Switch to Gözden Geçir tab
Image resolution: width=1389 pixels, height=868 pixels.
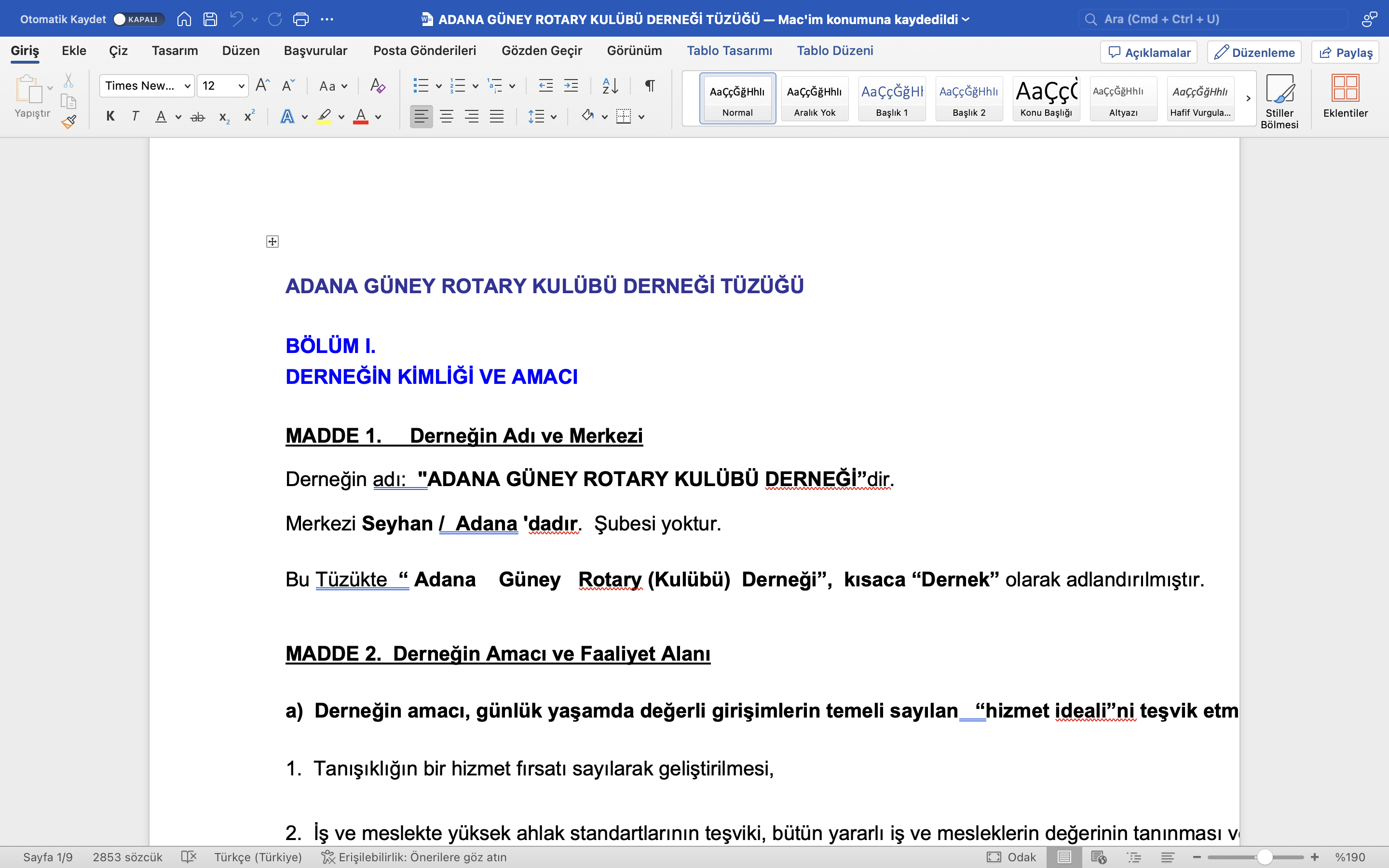(x=542, y=51)
